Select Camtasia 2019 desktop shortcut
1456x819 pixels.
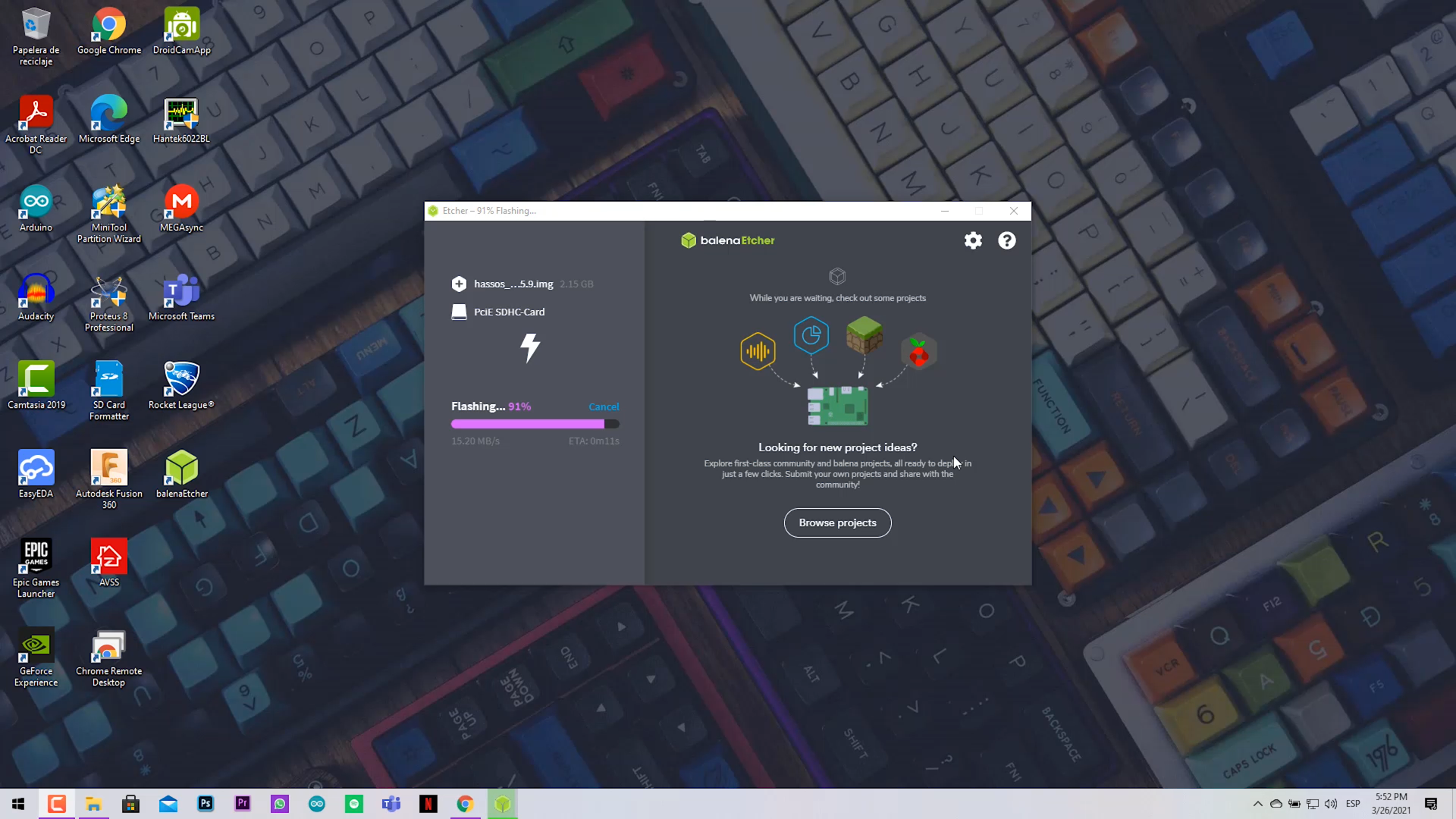[x=36, y=386]
